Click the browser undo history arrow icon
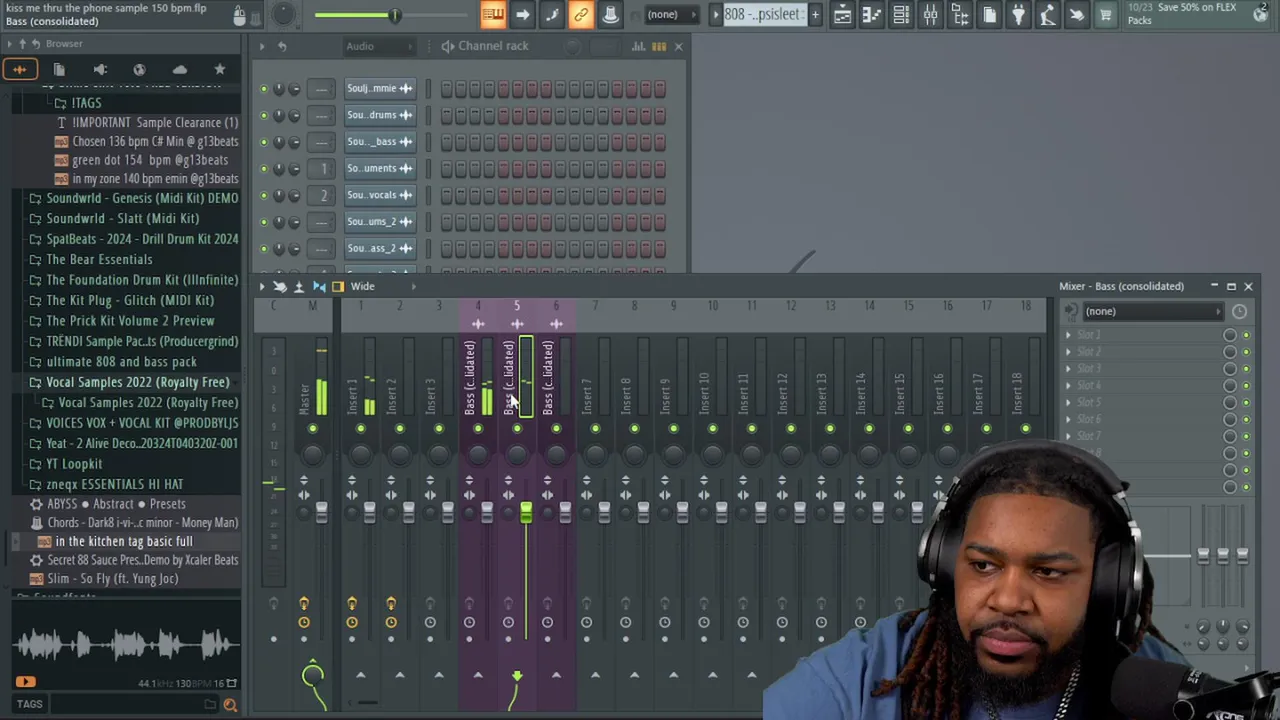This screenshot has height=720, width=1280. pyautogui.click(x=35, y=44)
